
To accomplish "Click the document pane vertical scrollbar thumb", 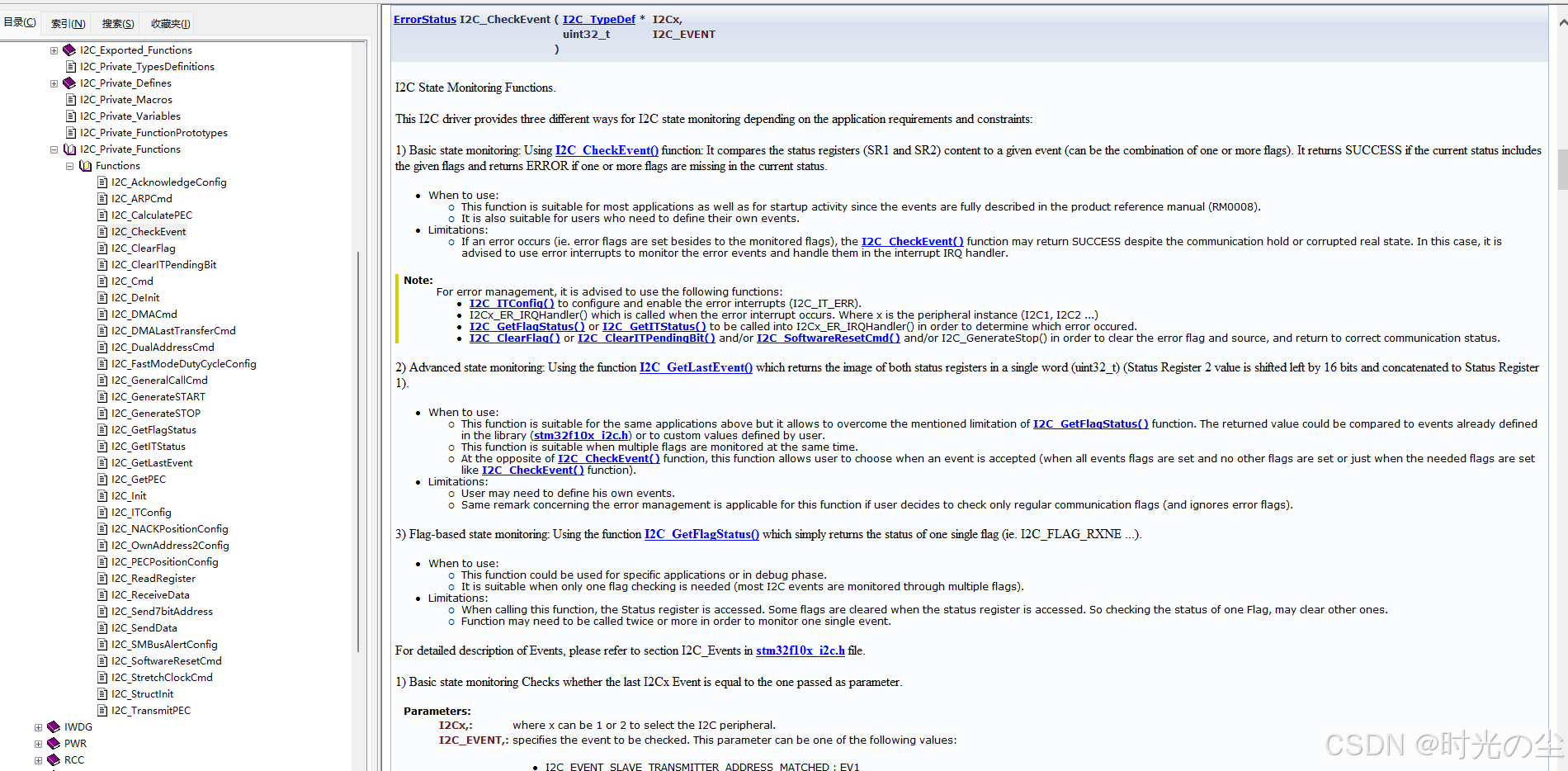I will pyautogui.click(x=1561, y=169).
